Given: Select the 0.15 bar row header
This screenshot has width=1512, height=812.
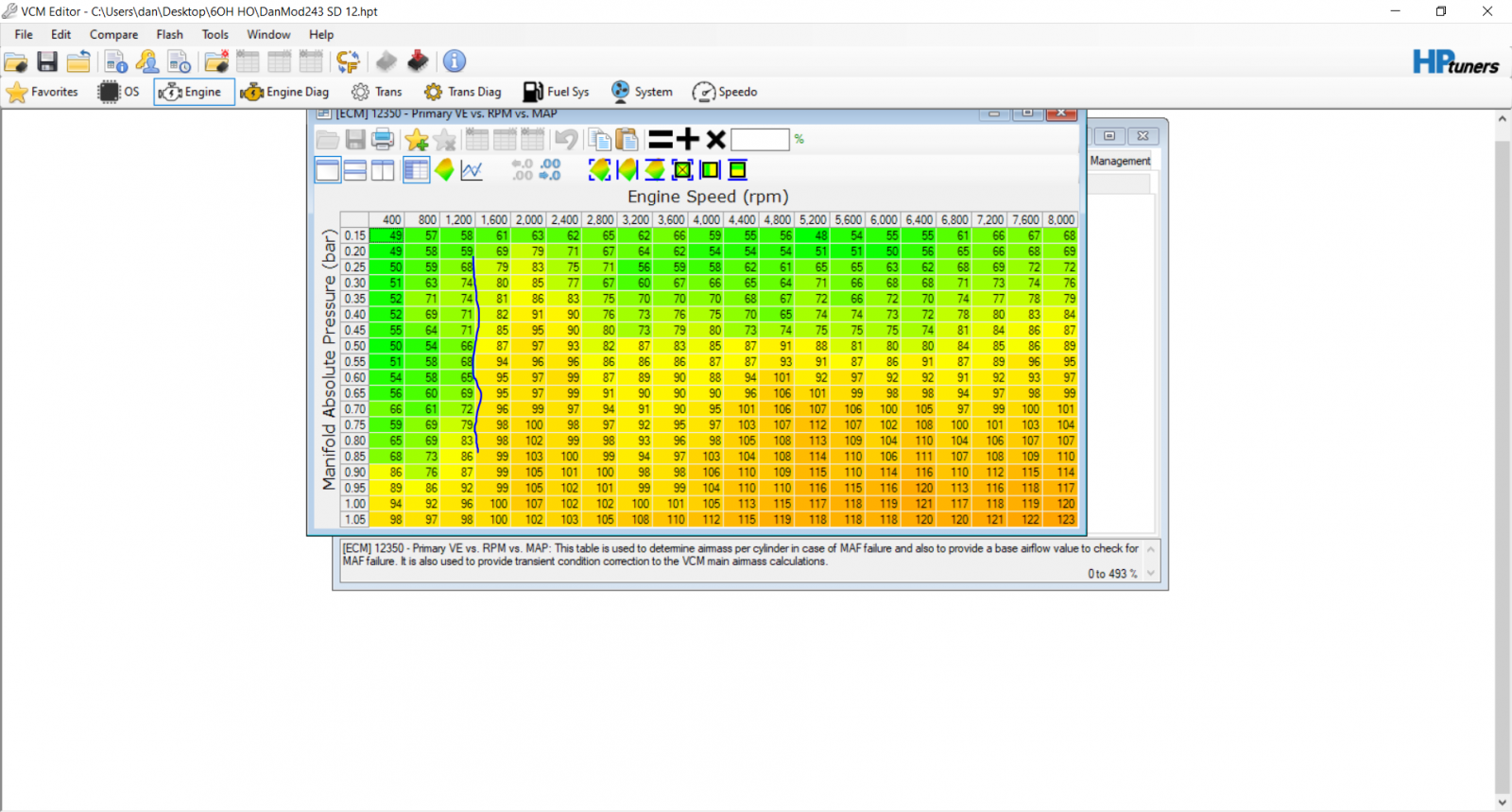Looking at the screenshot, I should pyautogui.click(x=354, y=235).
